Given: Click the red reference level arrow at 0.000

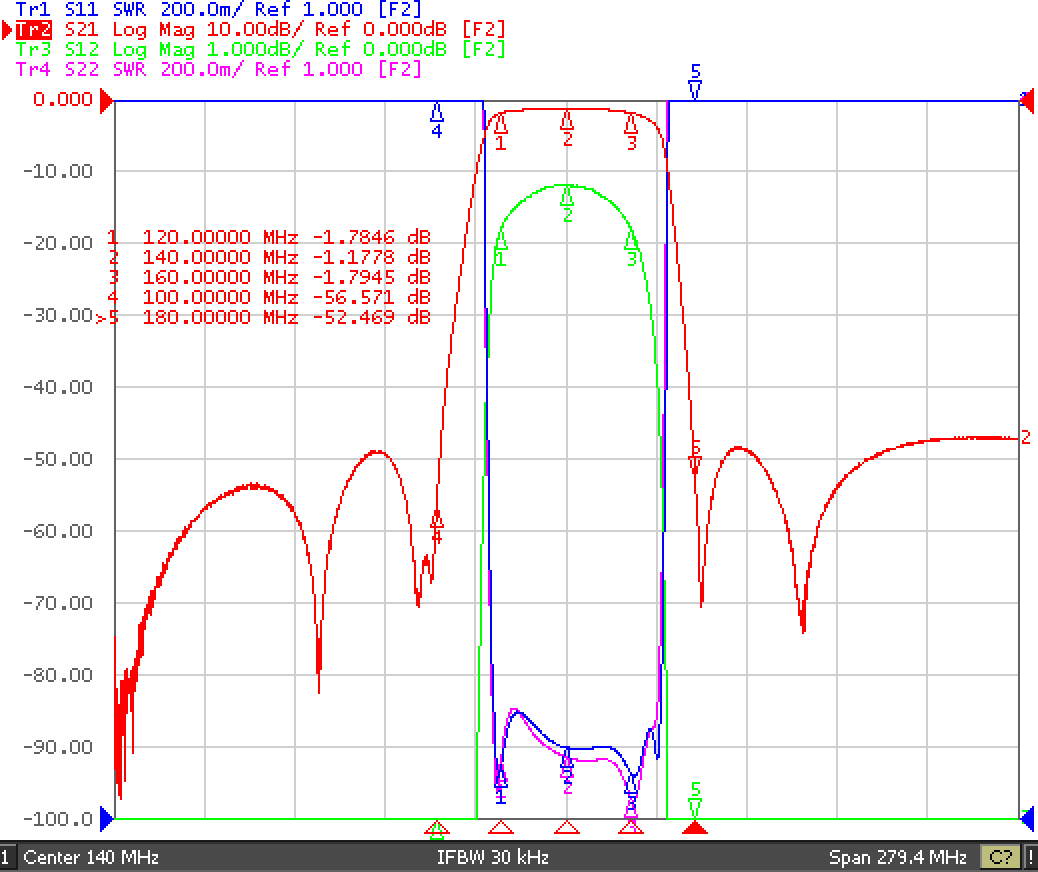Looking at the screenshot, I should coord(107,101).
